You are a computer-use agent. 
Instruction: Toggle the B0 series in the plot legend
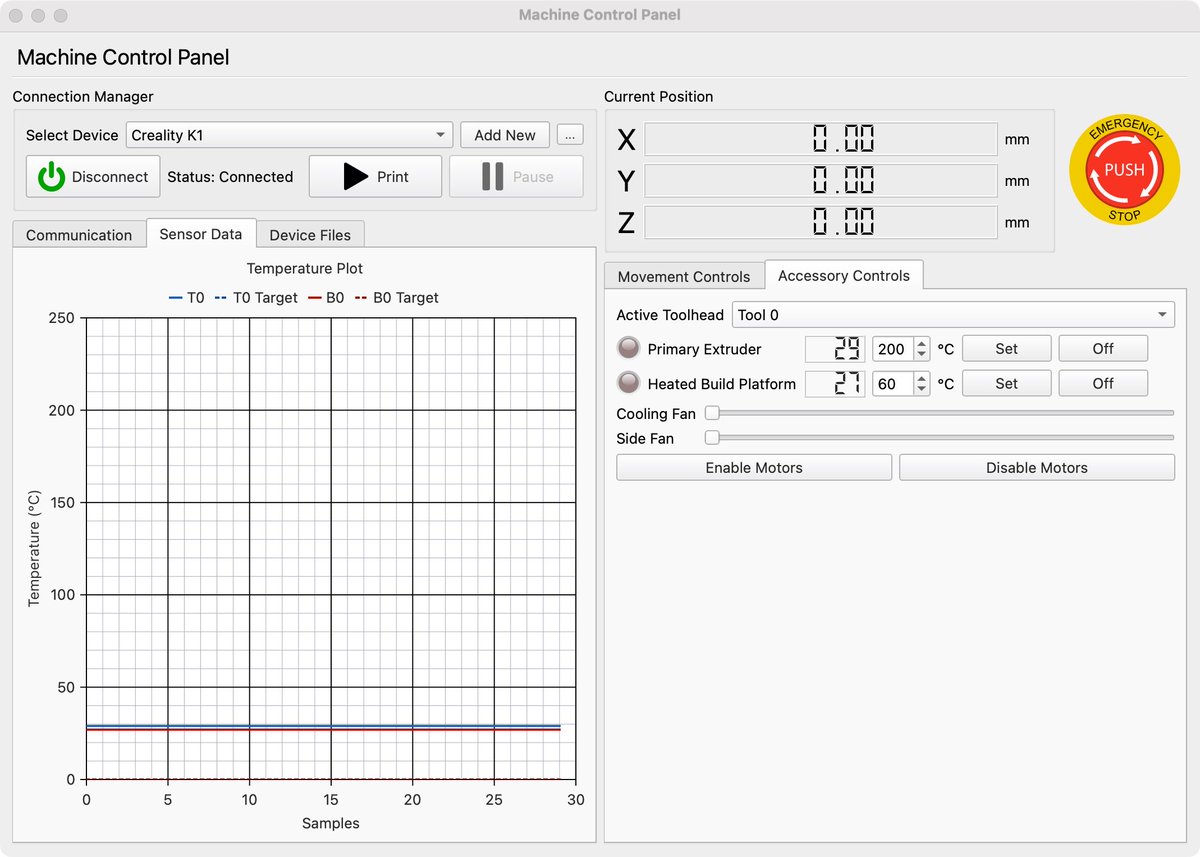click(x=326, y=298)
